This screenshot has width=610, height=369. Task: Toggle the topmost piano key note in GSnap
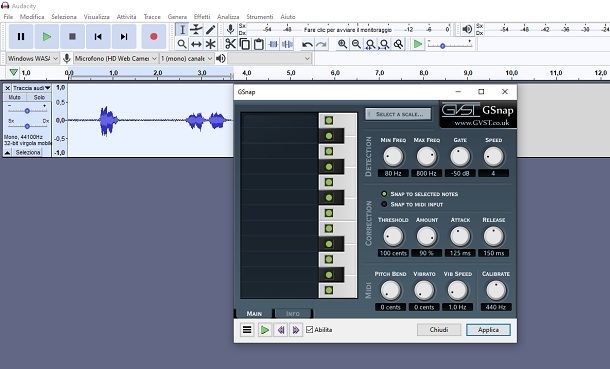click(329, 121)
